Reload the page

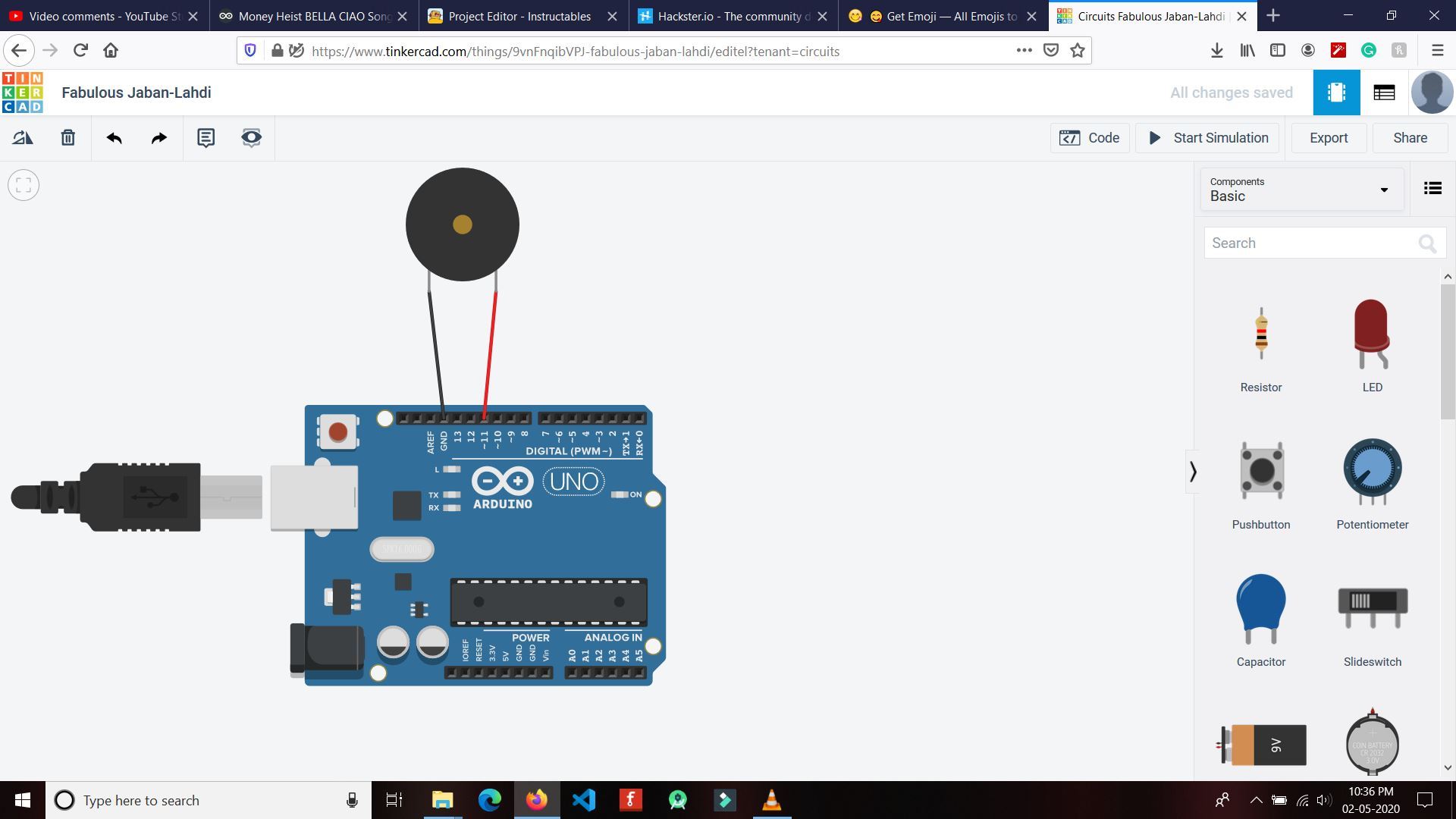pos(80,51)
